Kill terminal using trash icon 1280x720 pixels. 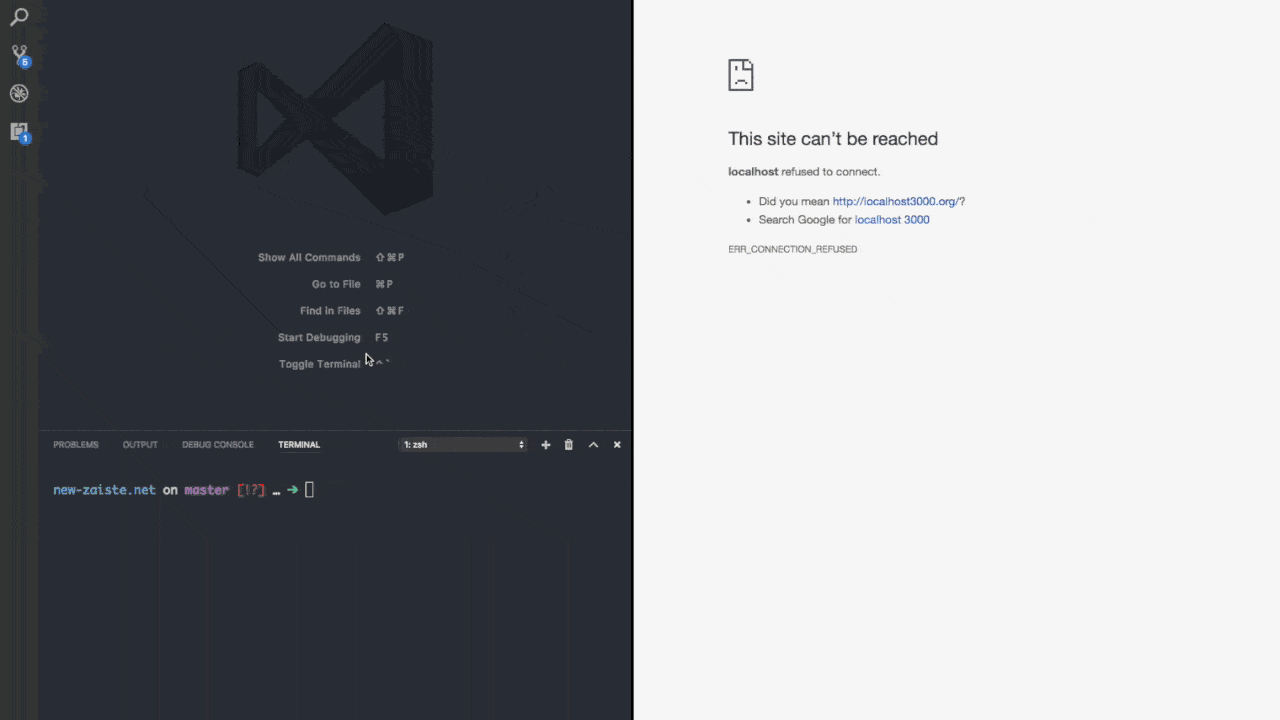click(569, 445)
